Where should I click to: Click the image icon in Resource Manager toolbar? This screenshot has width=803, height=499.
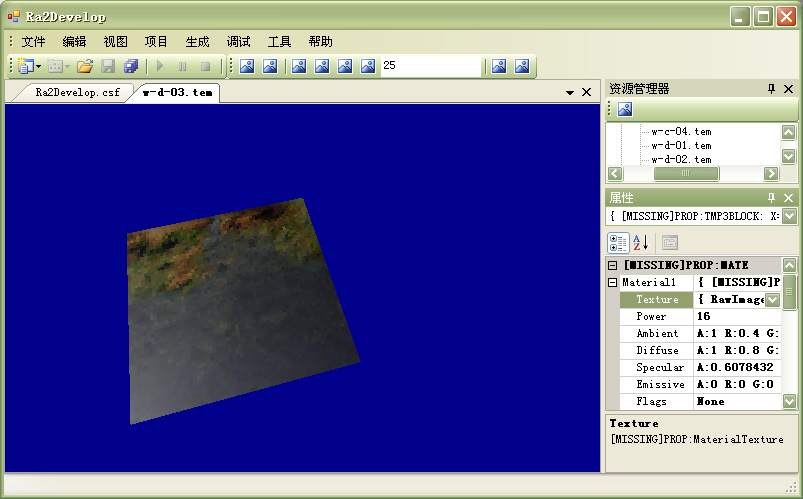tap(624, 109)
